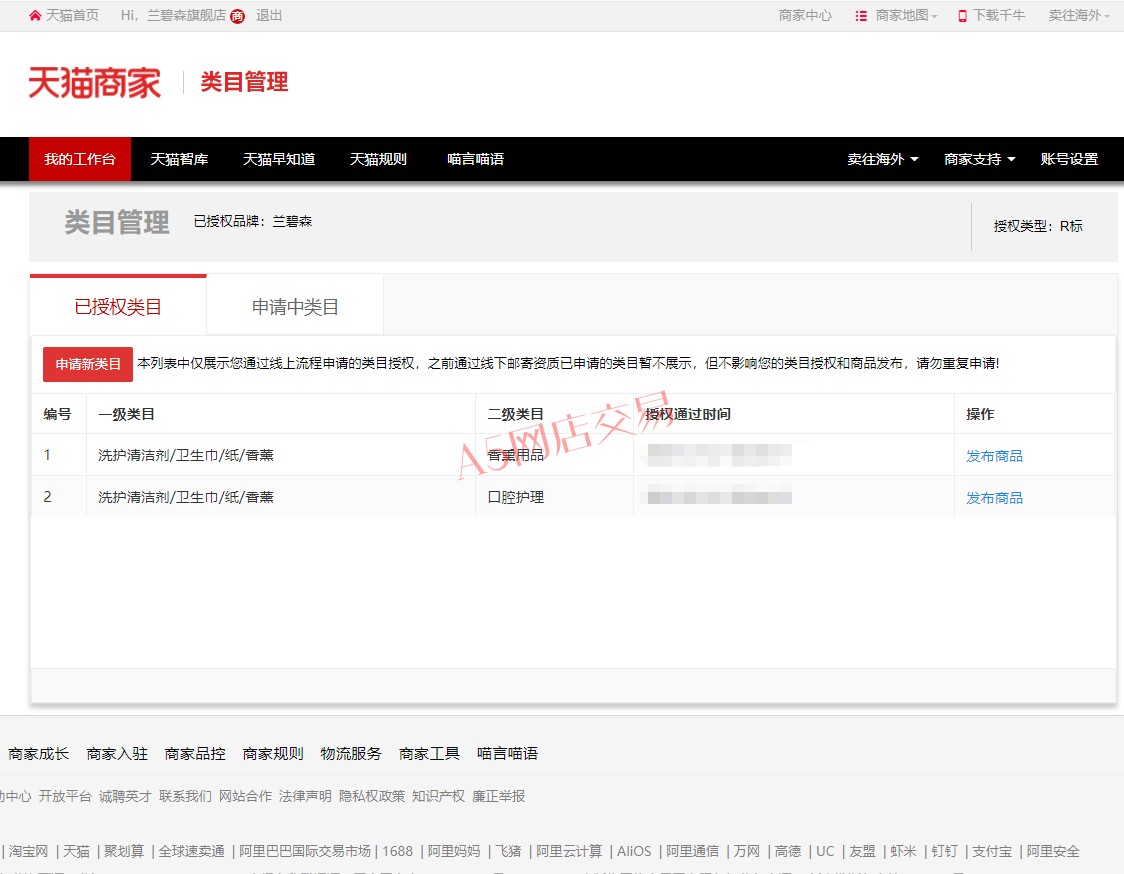1124x874 pixels.
Task: Click footer link 喵言喵语
Action: click(x=508, y=754)
